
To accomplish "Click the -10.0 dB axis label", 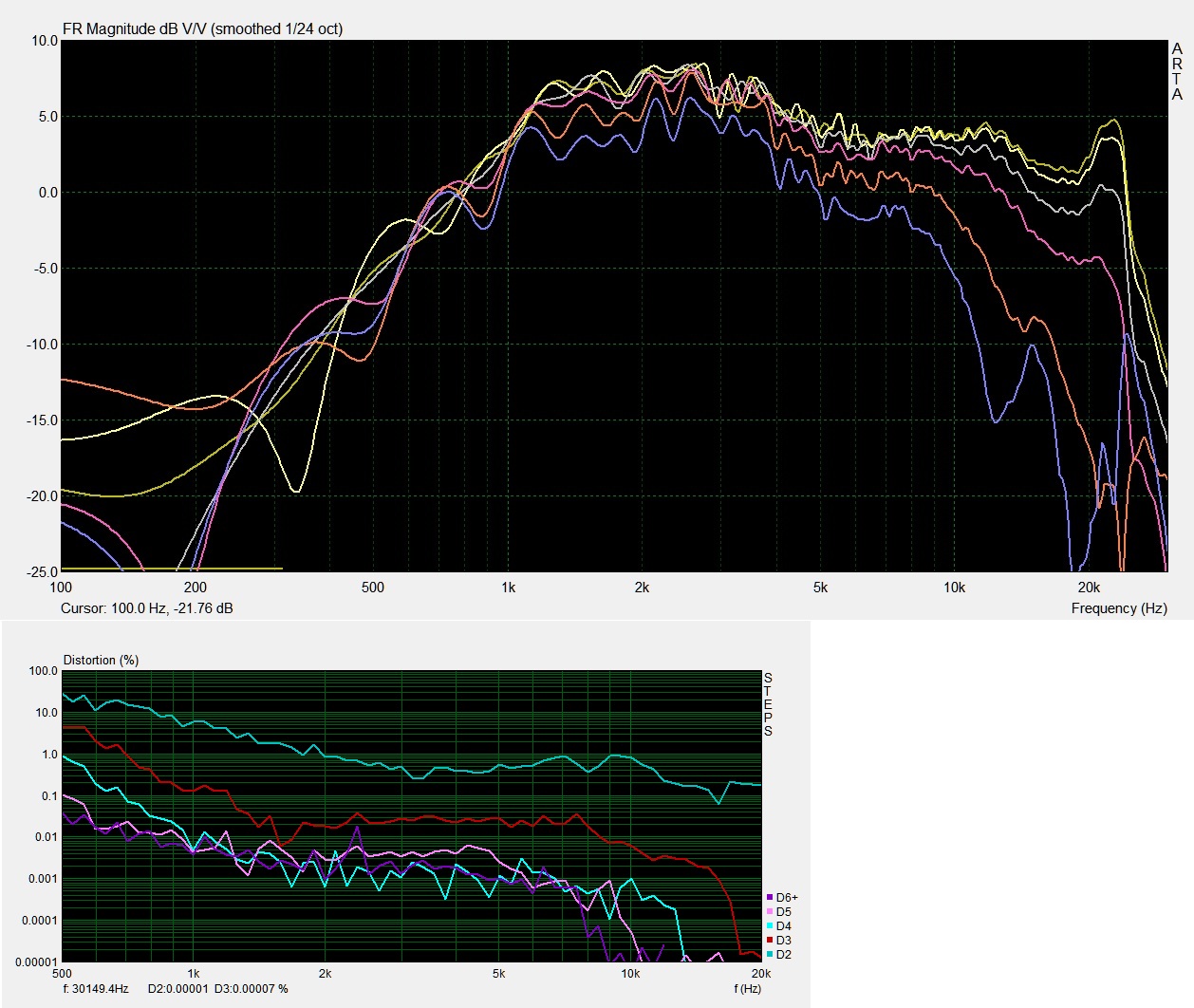I will coord(42,345).
